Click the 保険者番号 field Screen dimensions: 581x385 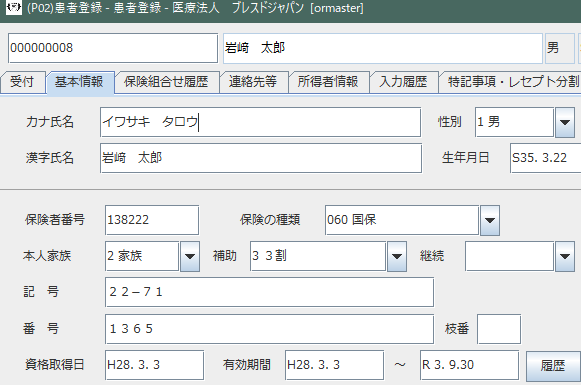[152, 220]
